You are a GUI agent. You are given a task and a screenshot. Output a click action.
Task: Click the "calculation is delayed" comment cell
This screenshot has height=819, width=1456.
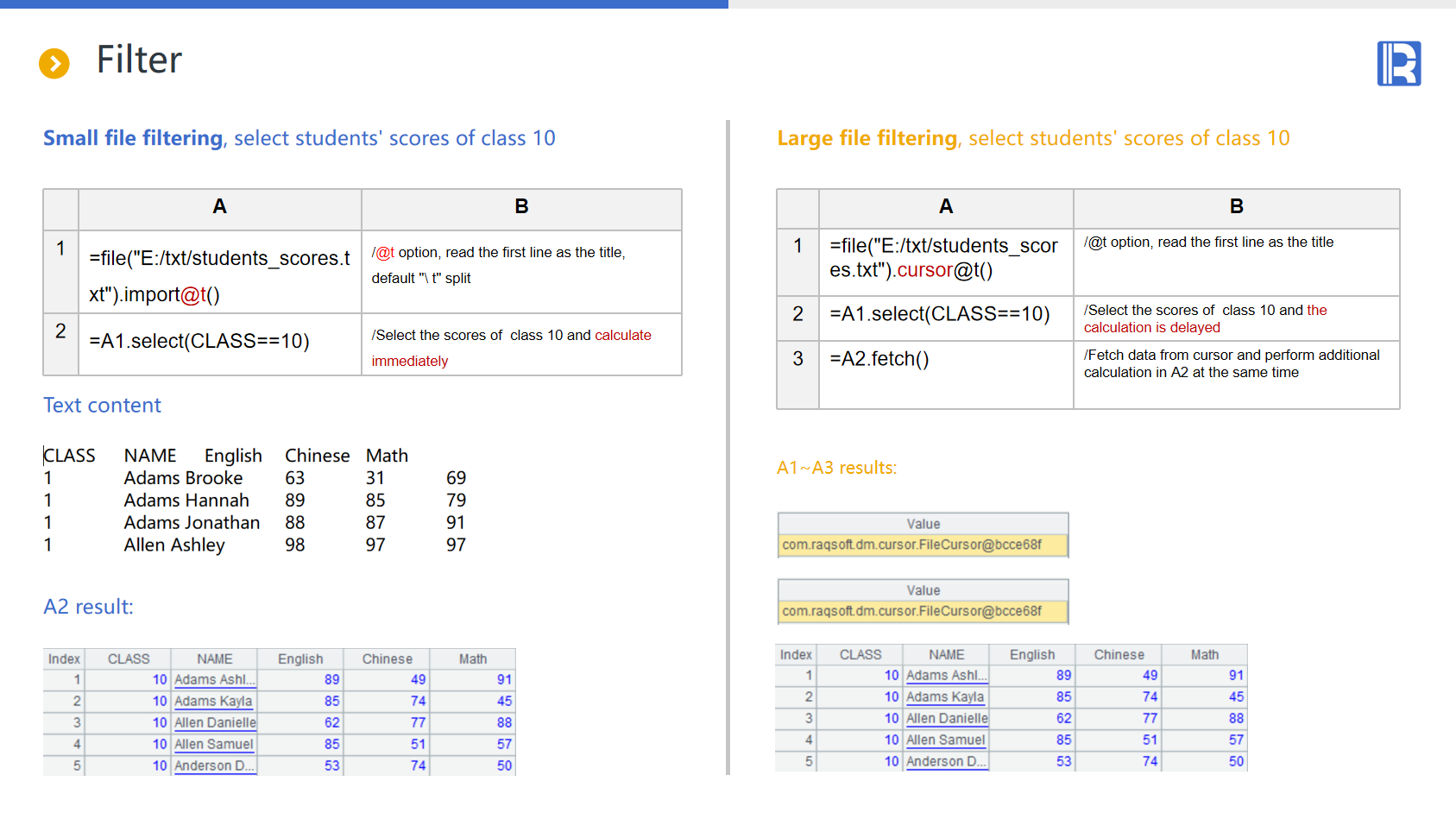point(1235,318)
